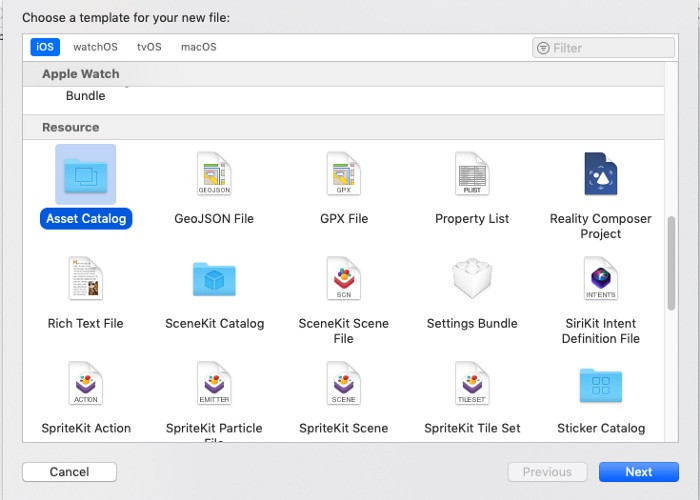This screenshot has width=700, height=500.
Task: Select the Asset Catalog folder icon
Action: pyautogui.click(x=86, y=175)
